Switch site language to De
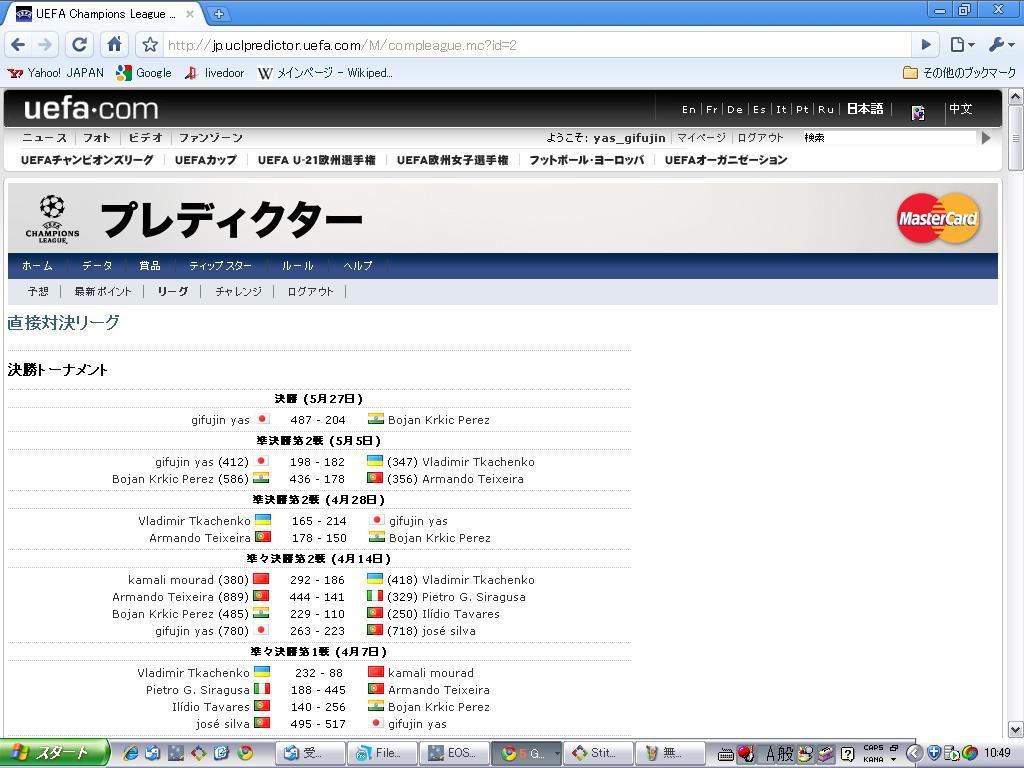This screenshot has height=768, width=1024. pyautogui.click(x=735, y=110)
